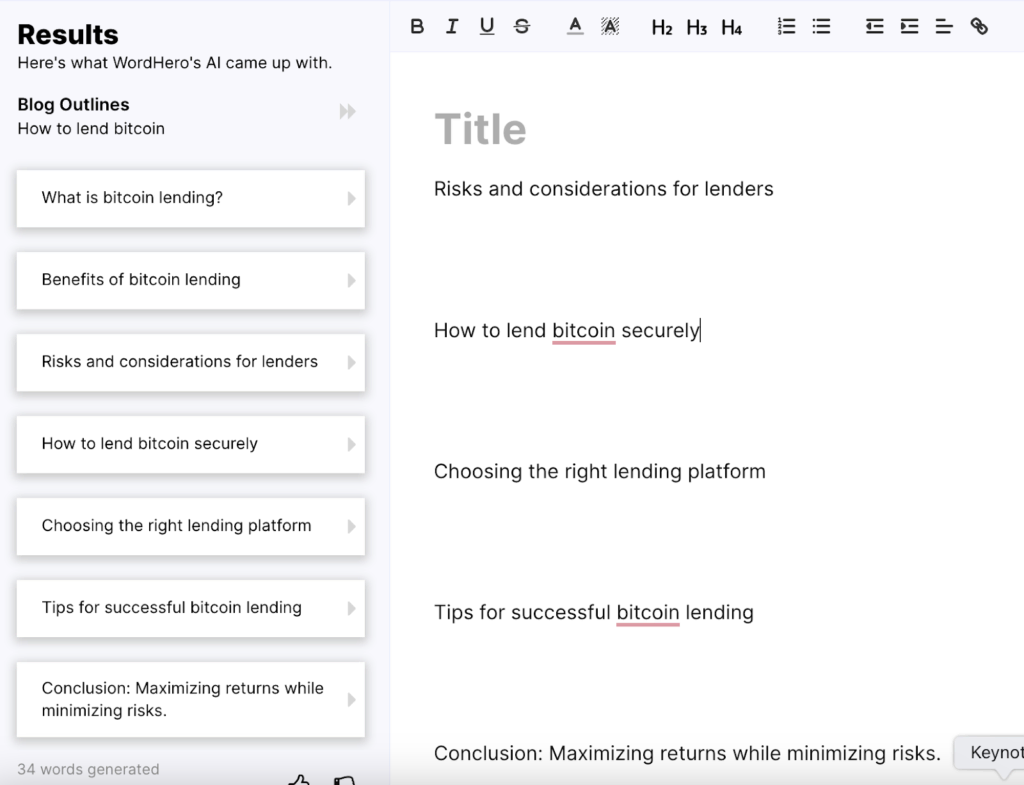The width and height of the screenshot is (1024, 785).
Task: Click arrow on "Benefits of bitcoin lending" card
Action: [351, 281]
